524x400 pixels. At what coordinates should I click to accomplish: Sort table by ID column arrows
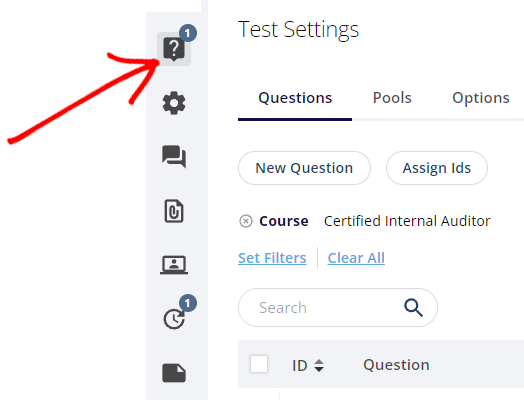pyautogui.click(x=319, y=365)
